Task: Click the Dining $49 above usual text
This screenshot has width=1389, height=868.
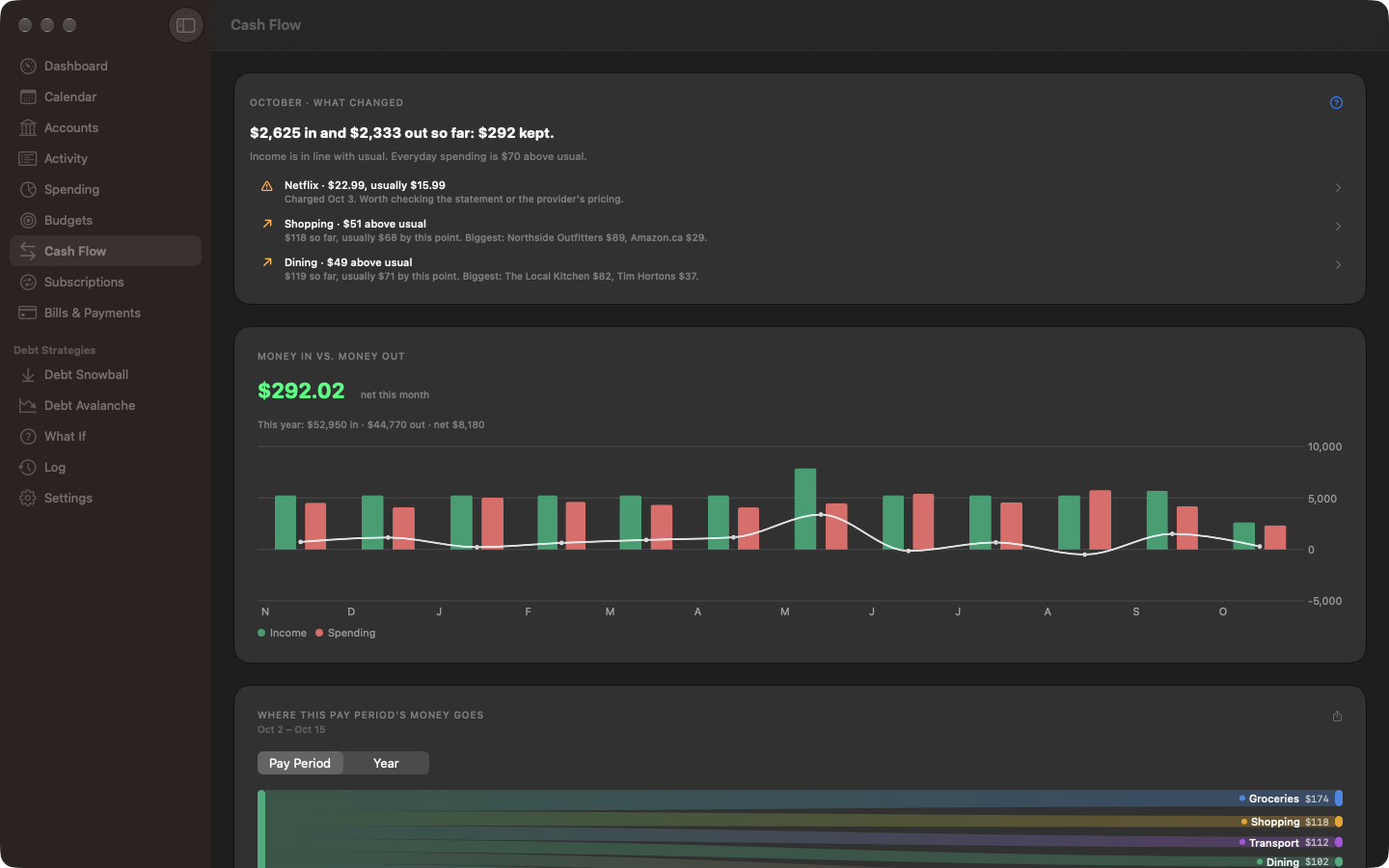Action: click(x=348, y=262)
